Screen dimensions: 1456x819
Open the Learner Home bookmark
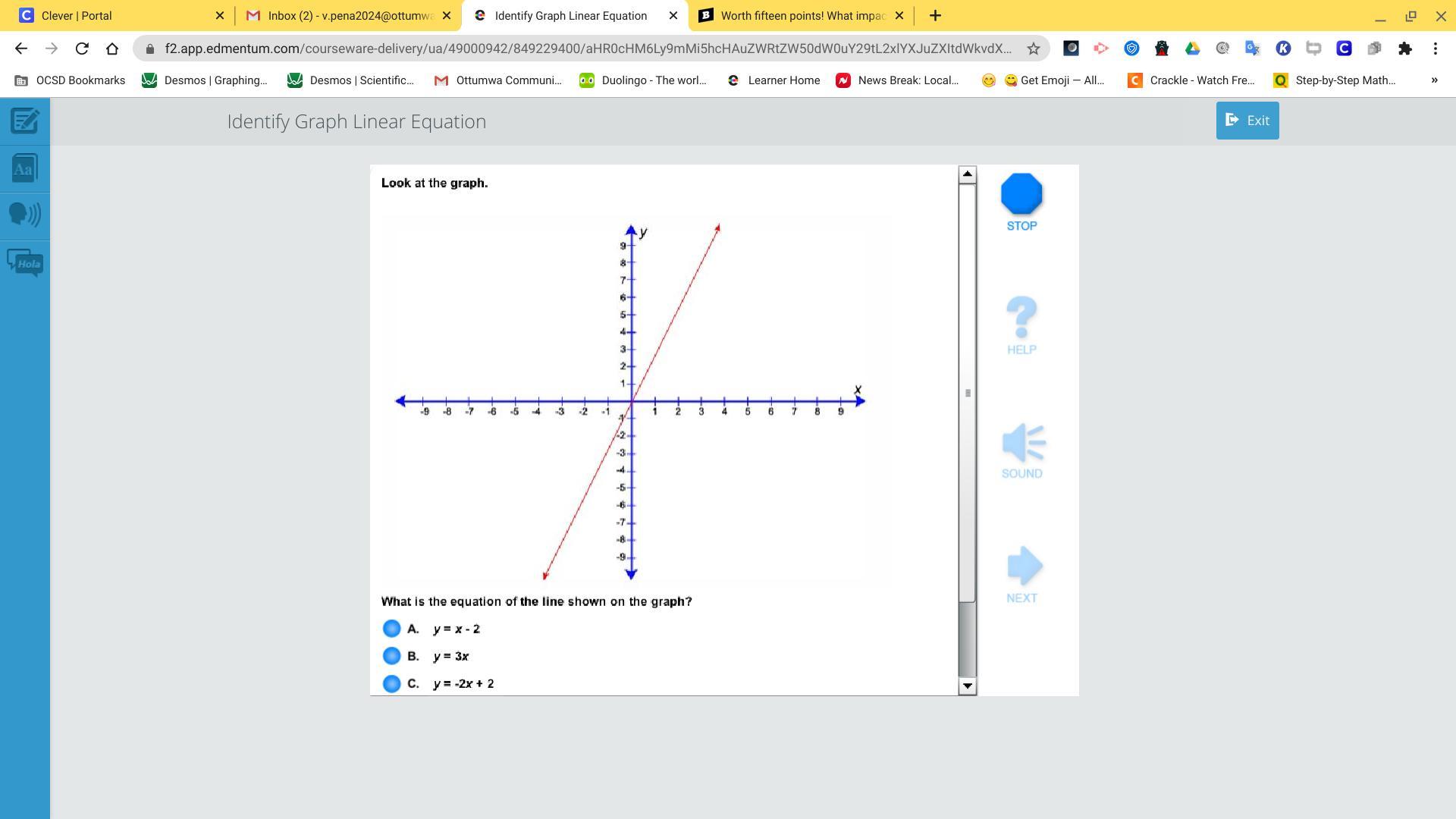click(773, 80)
